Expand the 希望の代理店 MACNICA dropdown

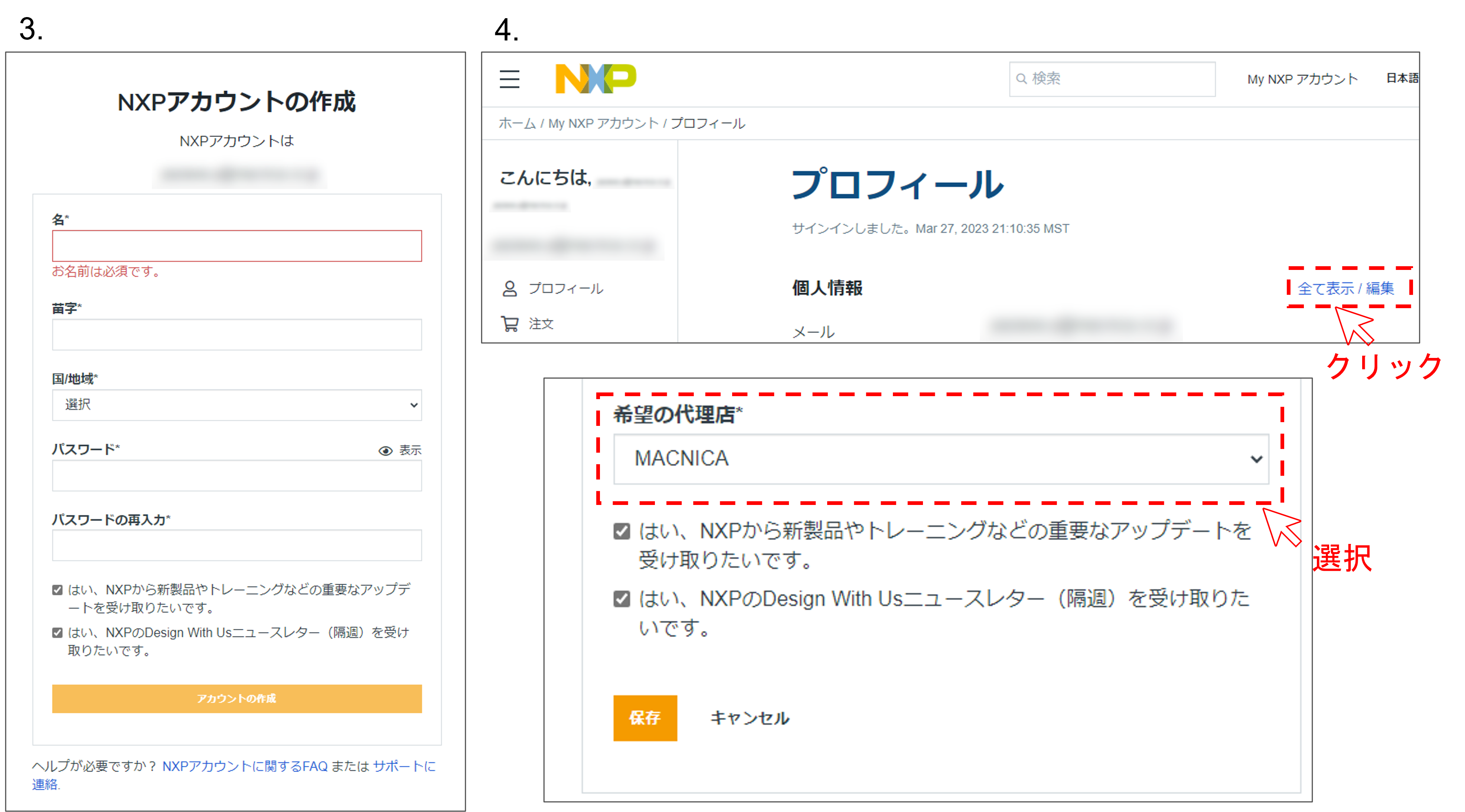pos(941,459)
